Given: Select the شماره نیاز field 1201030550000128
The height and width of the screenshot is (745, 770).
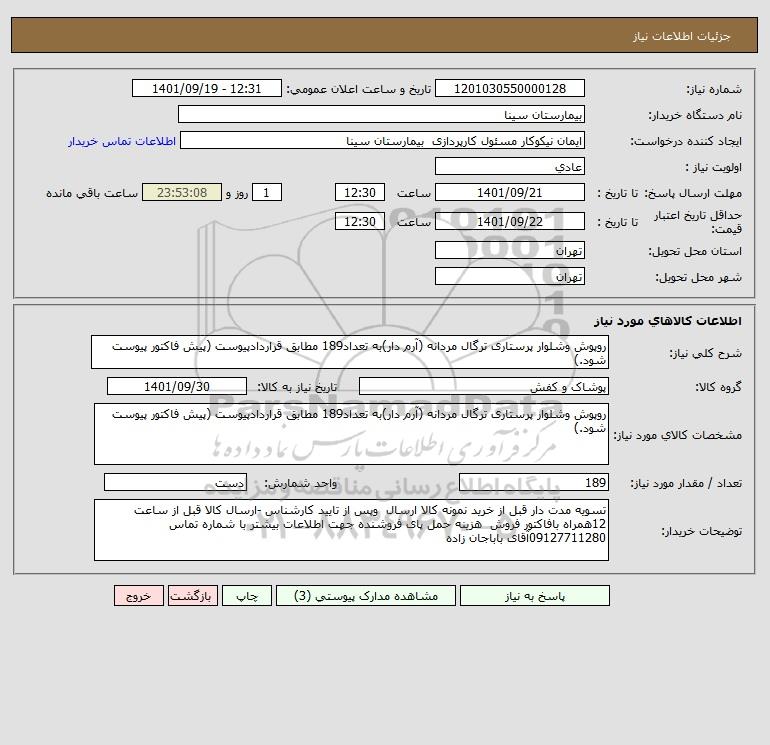Looking at the screenshot, I should point(510,88).
